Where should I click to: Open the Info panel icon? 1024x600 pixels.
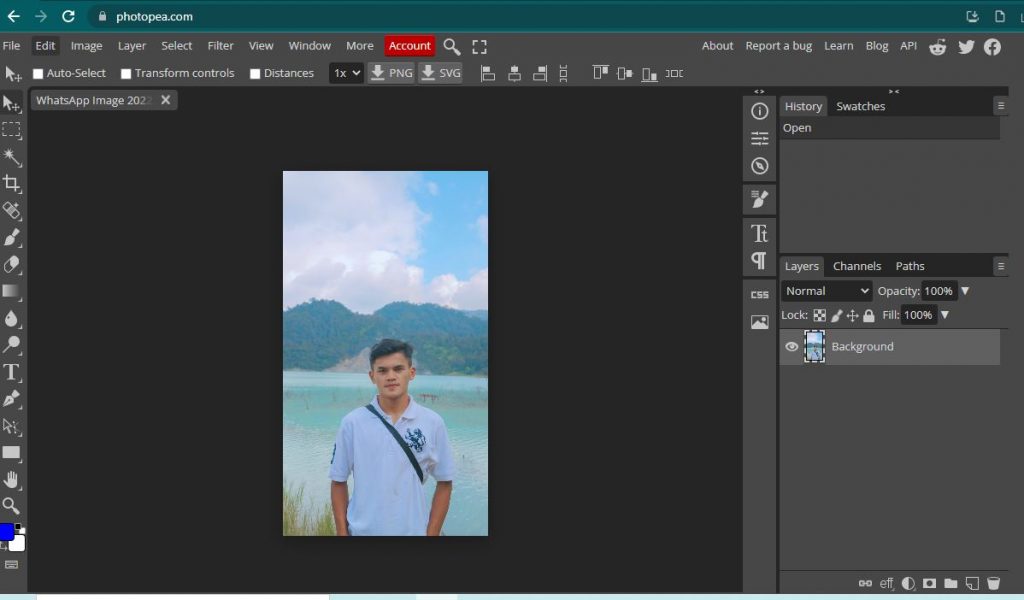(760, 111)
